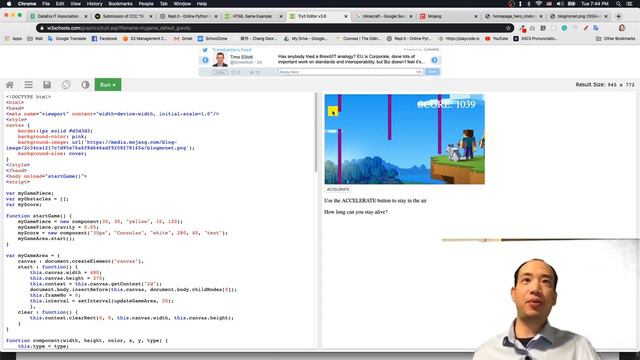Click the code editor's vertical scrollbar

tap(316, 132)
